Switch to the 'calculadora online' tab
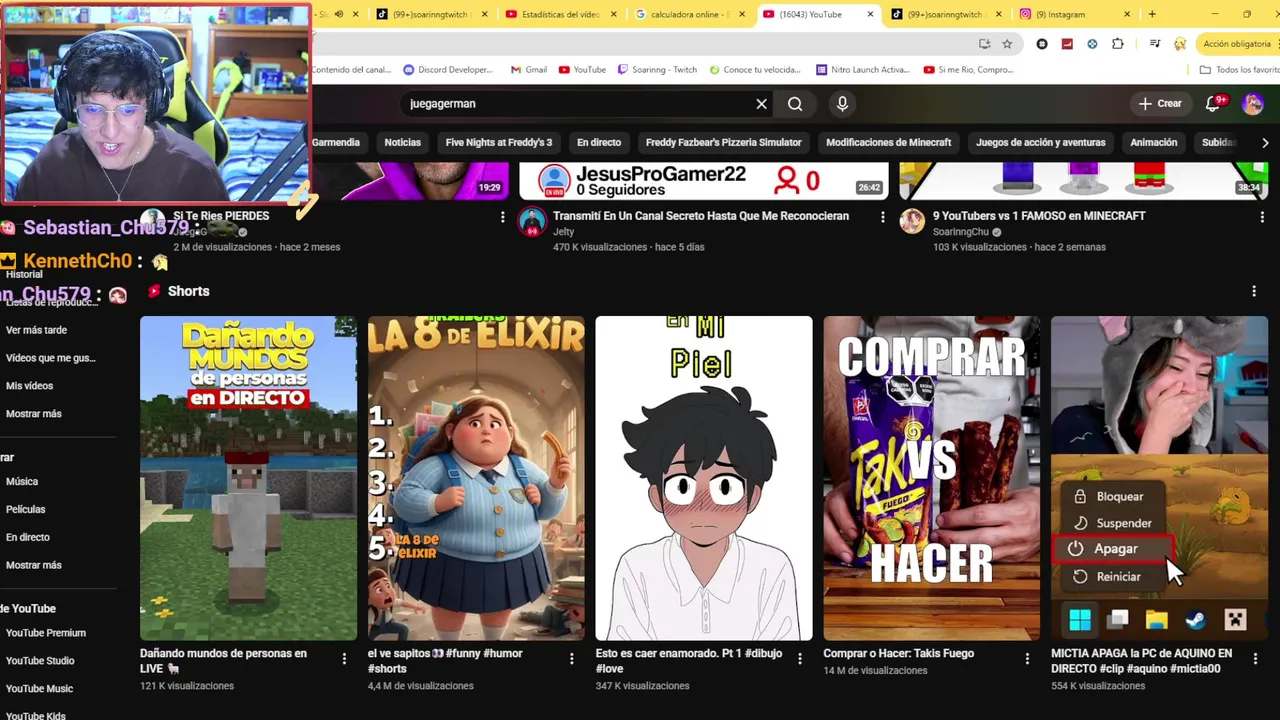 click(690, 14)
